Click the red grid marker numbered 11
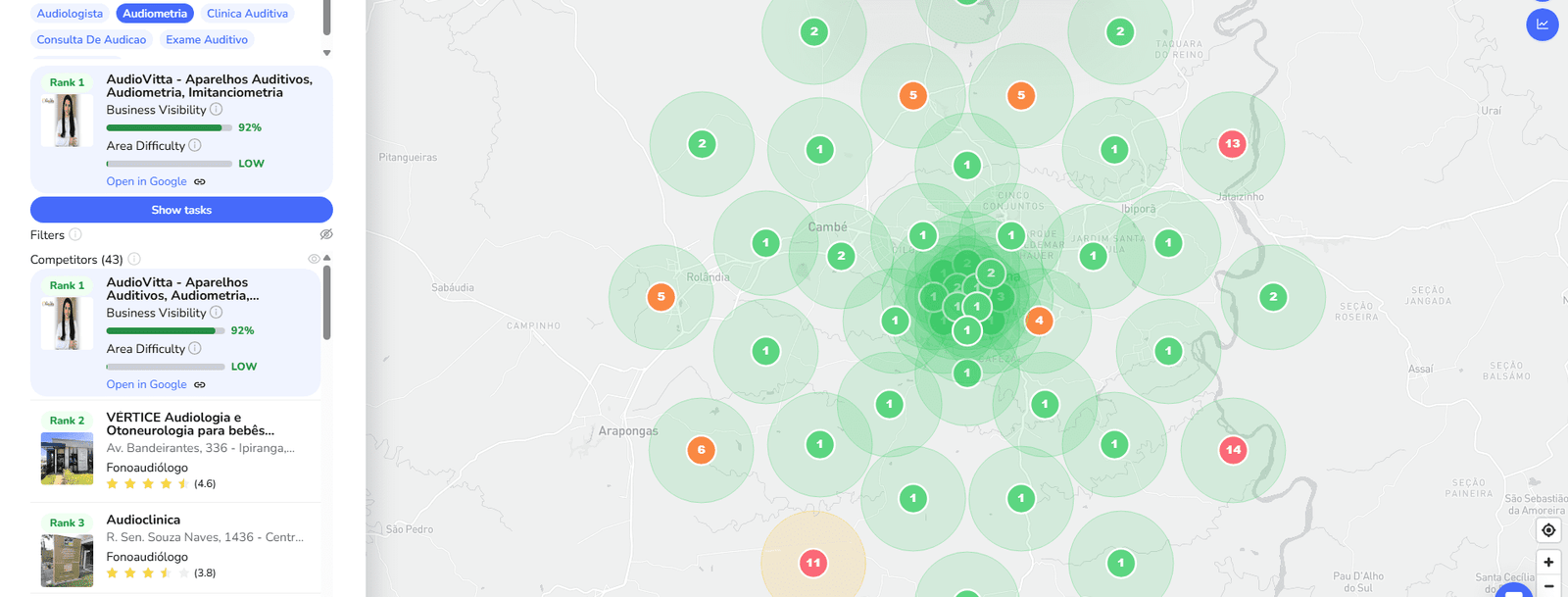 pos(812,563)
